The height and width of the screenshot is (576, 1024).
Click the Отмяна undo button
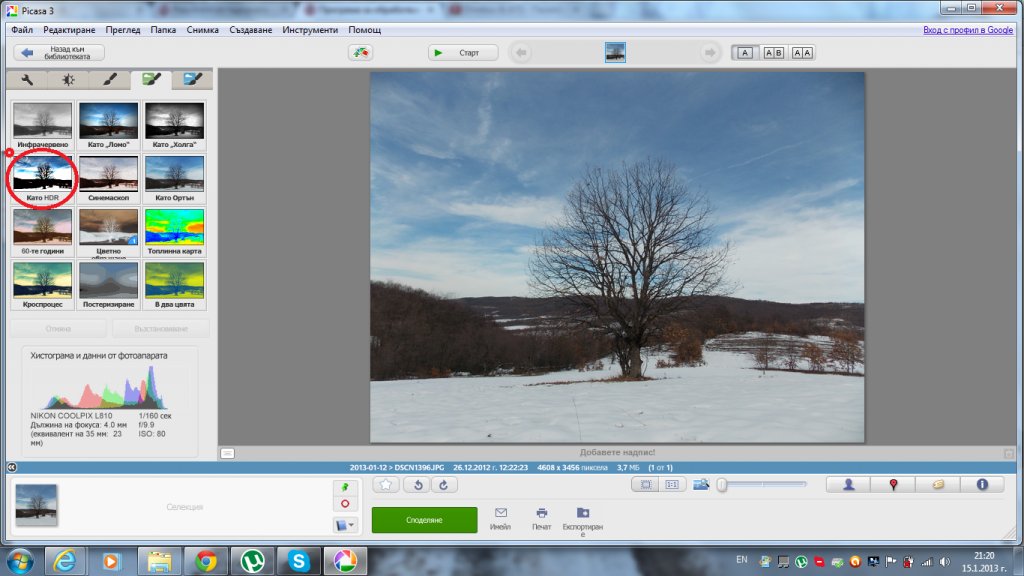(x=58, y=328)
